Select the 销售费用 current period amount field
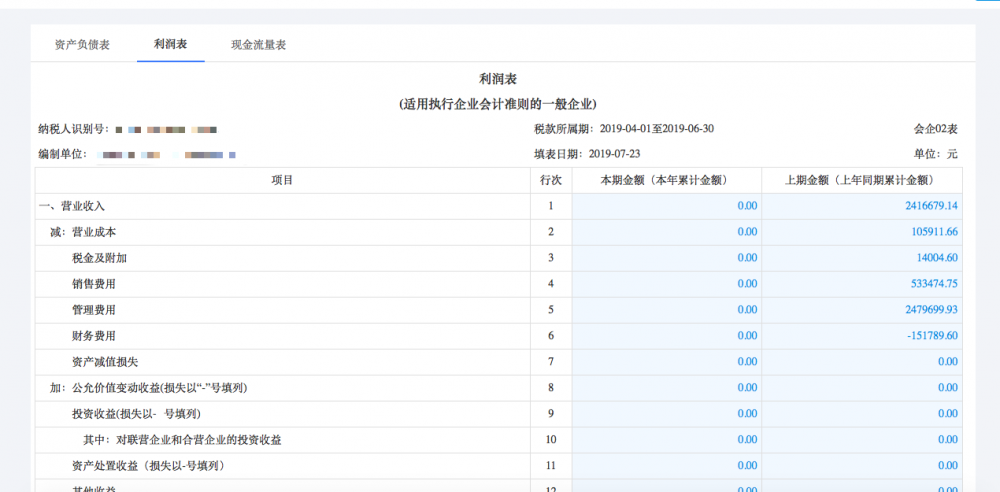The height and width of the screenshot is (492, 1000). [666, 284]
